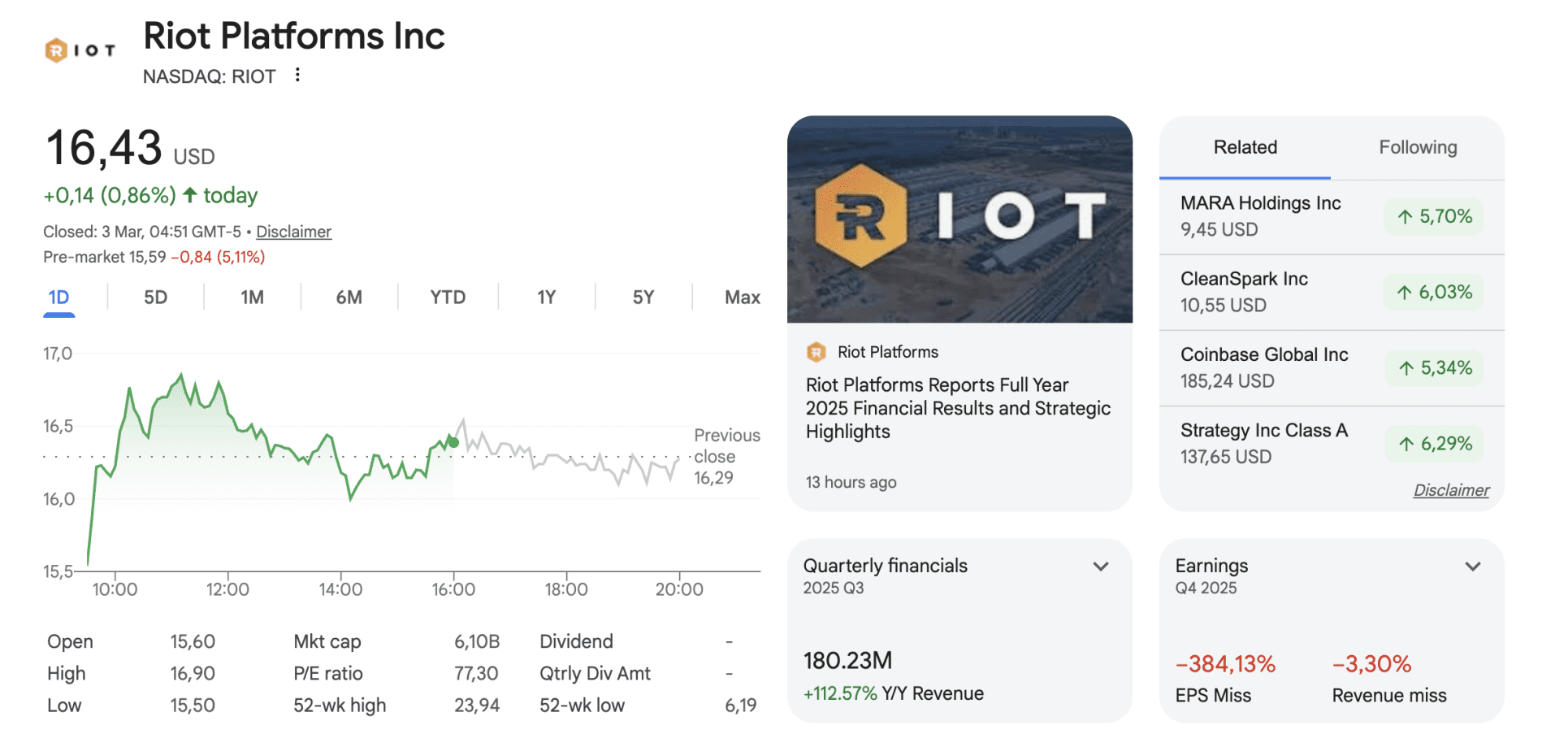Click the green current-price dot on chart
This screenshot has width=1568, height=747.
click(454, 443)
